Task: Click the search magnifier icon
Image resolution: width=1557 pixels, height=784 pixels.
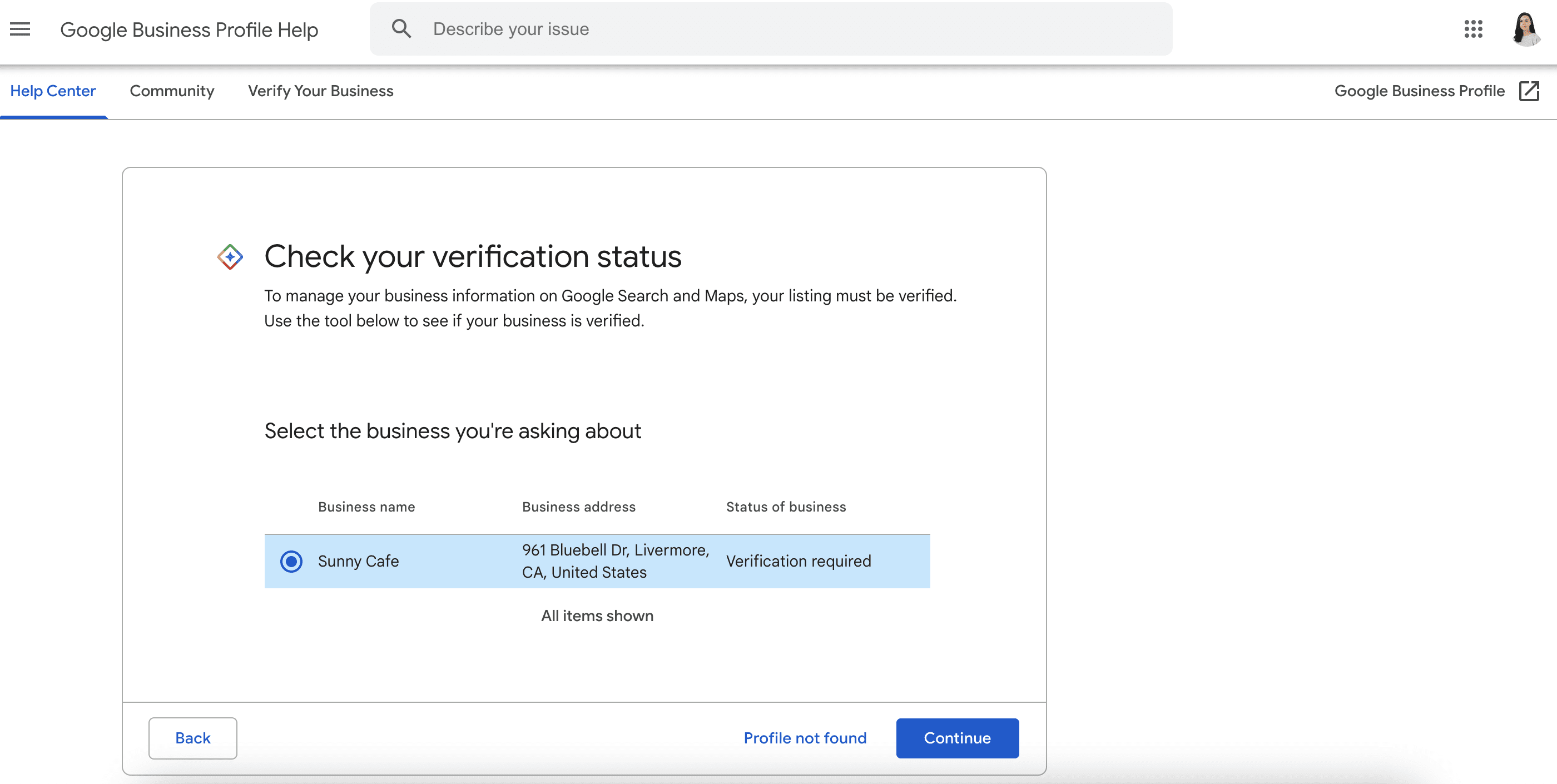Action: click(x=401, y=28)
